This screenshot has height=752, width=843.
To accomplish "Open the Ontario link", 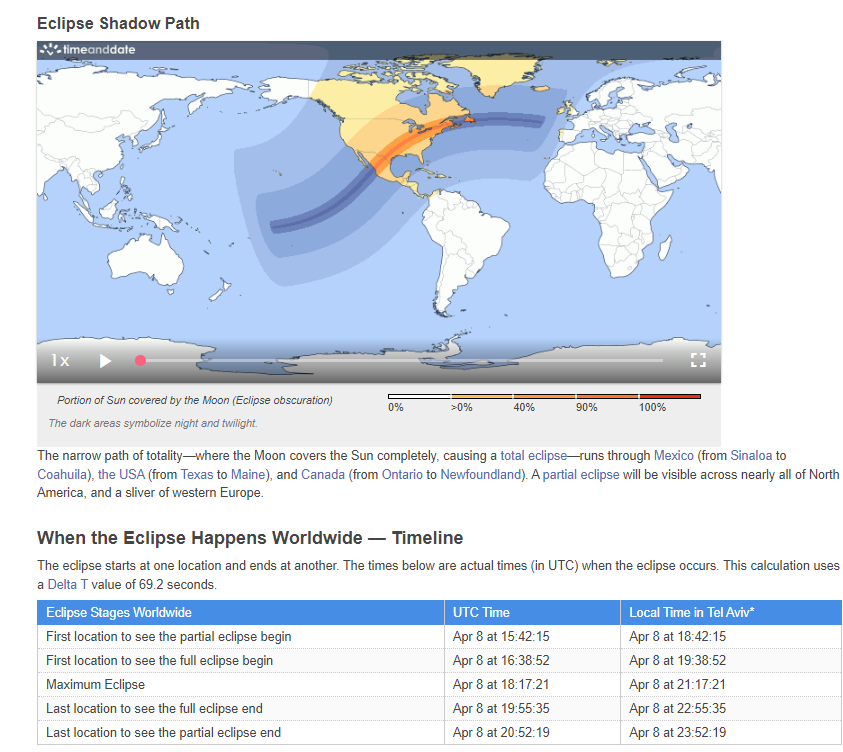I will click(402, 475).
